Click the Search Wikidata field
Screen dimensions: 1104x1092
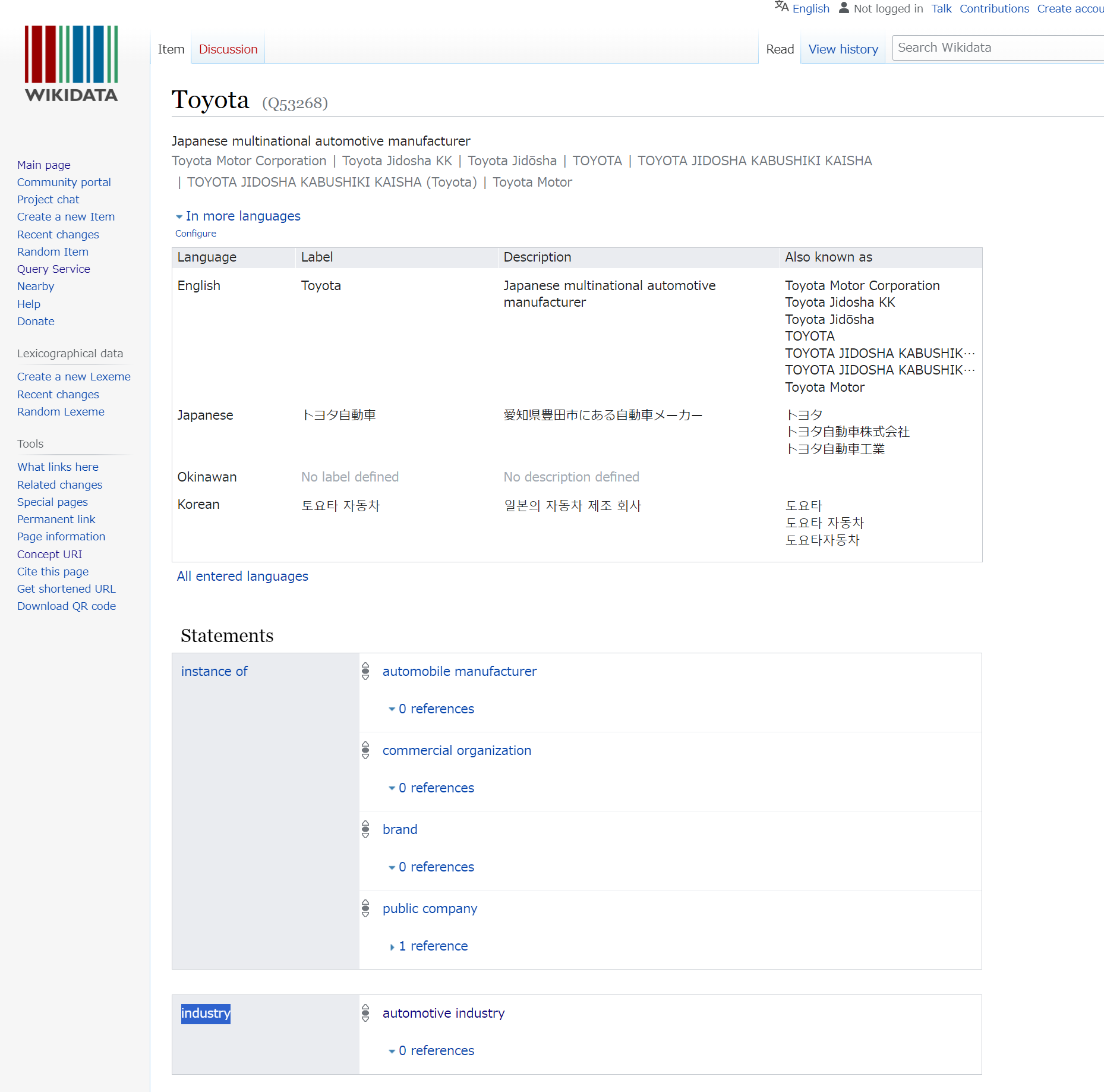998,48
